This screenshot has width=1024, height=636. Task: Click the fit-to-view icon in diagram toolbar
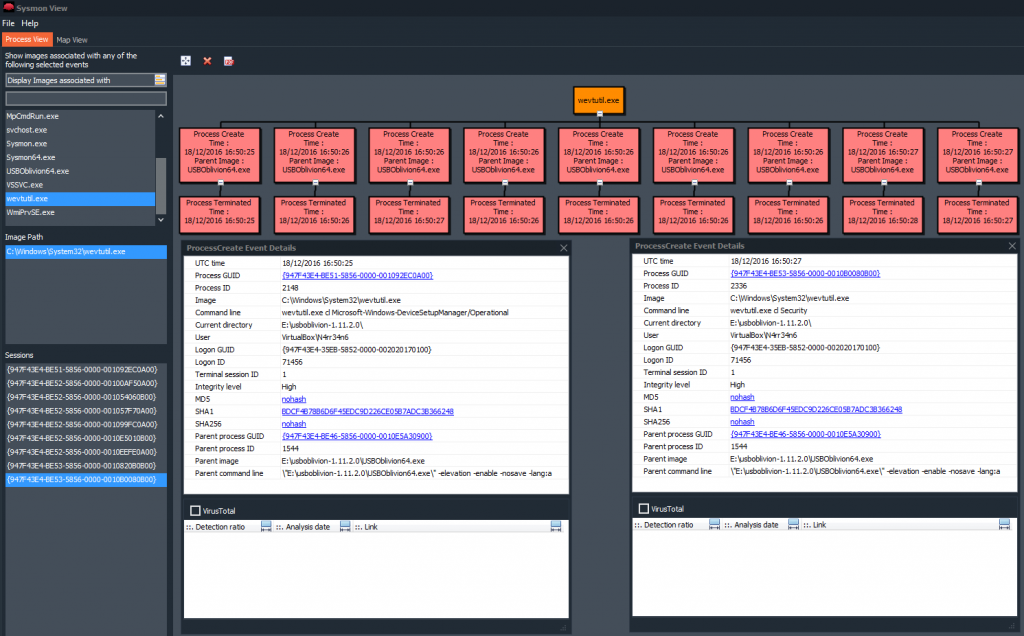(186, 61)
